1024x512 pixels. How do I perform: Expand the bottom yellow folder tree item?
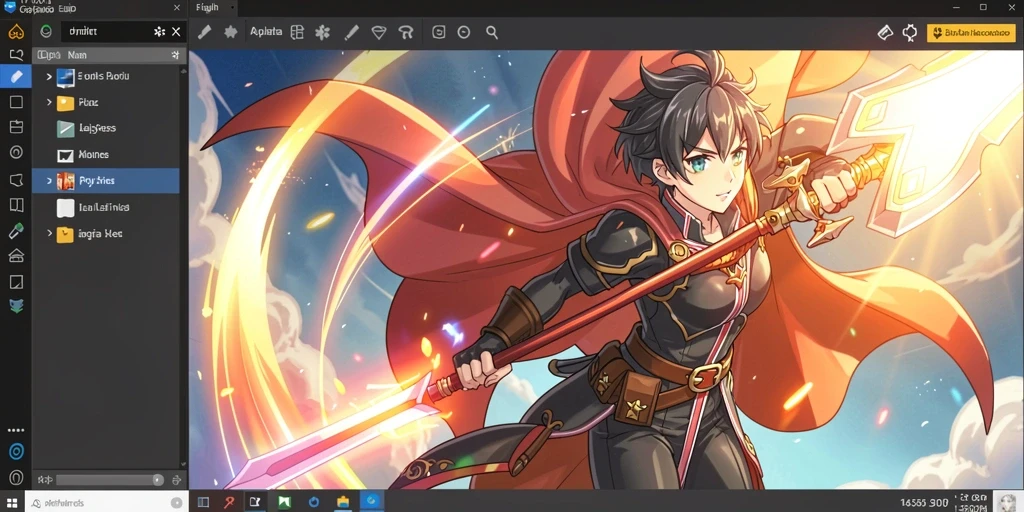pos(49,233)
